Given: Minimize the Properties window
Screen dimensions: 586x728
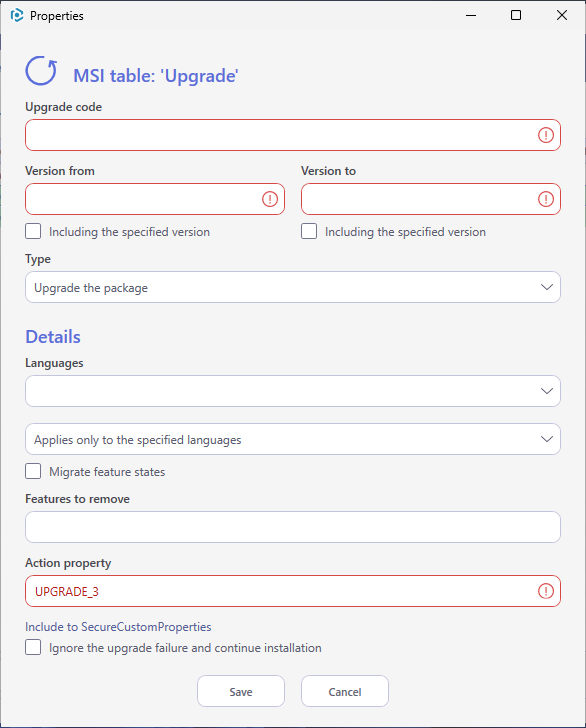Looking at the screenshot, I should 471,15.
